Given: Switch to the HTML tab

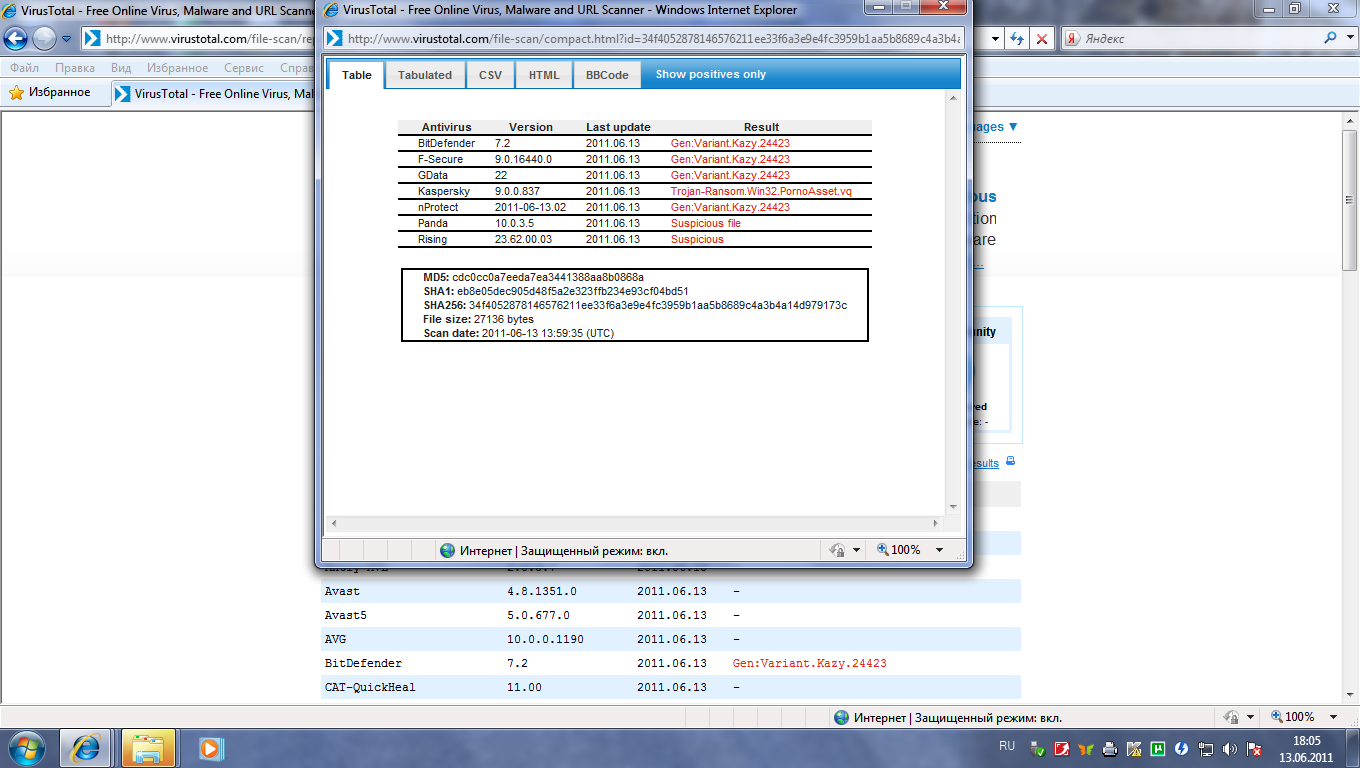Looking at the screenshot, I should coord(544,75).
